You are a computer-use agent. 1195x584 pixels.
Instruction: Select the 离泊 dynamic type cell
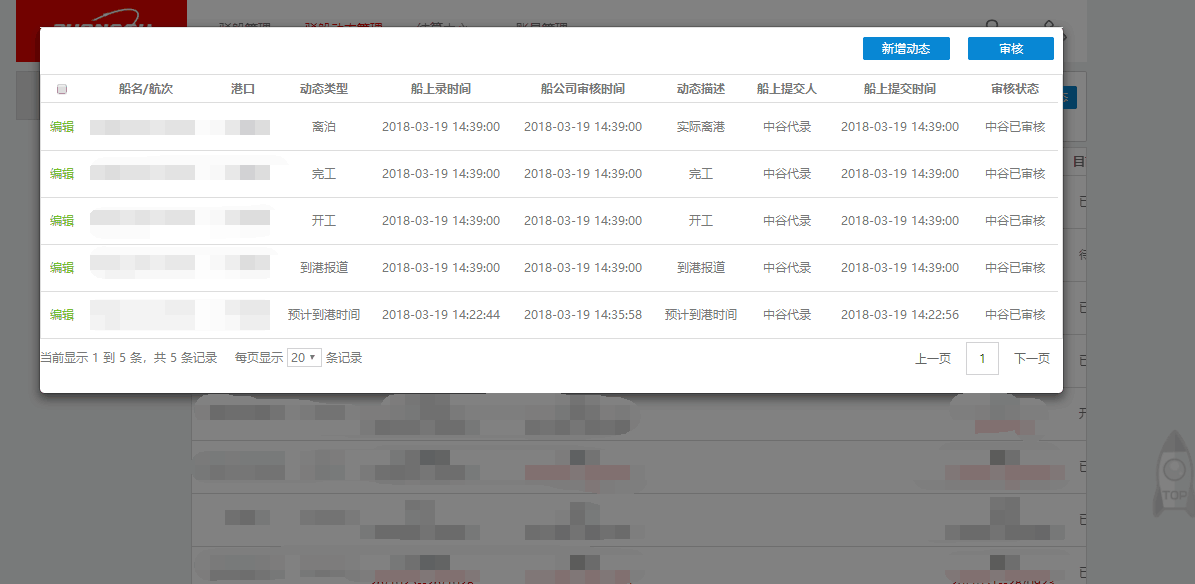(324, 127)
